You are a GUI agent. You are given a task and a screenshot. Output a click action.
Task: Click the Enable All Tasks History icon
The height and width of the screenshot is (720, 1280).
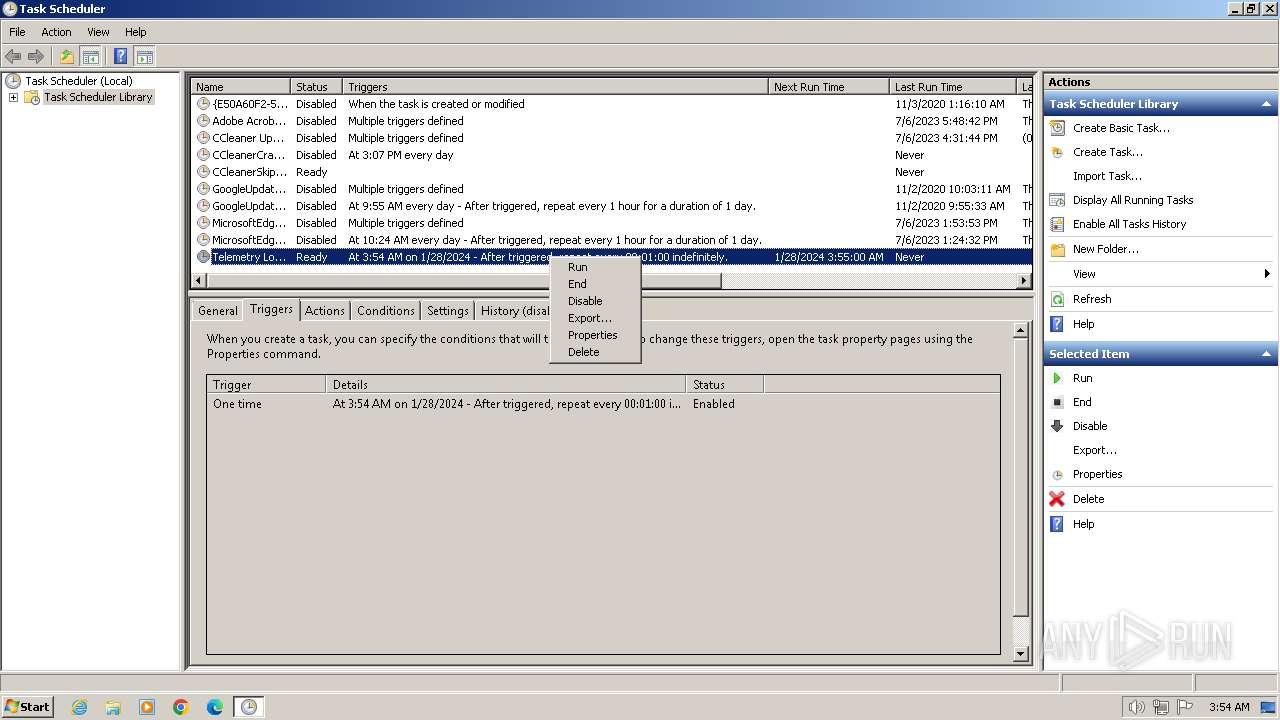(x=1057, y=224)
